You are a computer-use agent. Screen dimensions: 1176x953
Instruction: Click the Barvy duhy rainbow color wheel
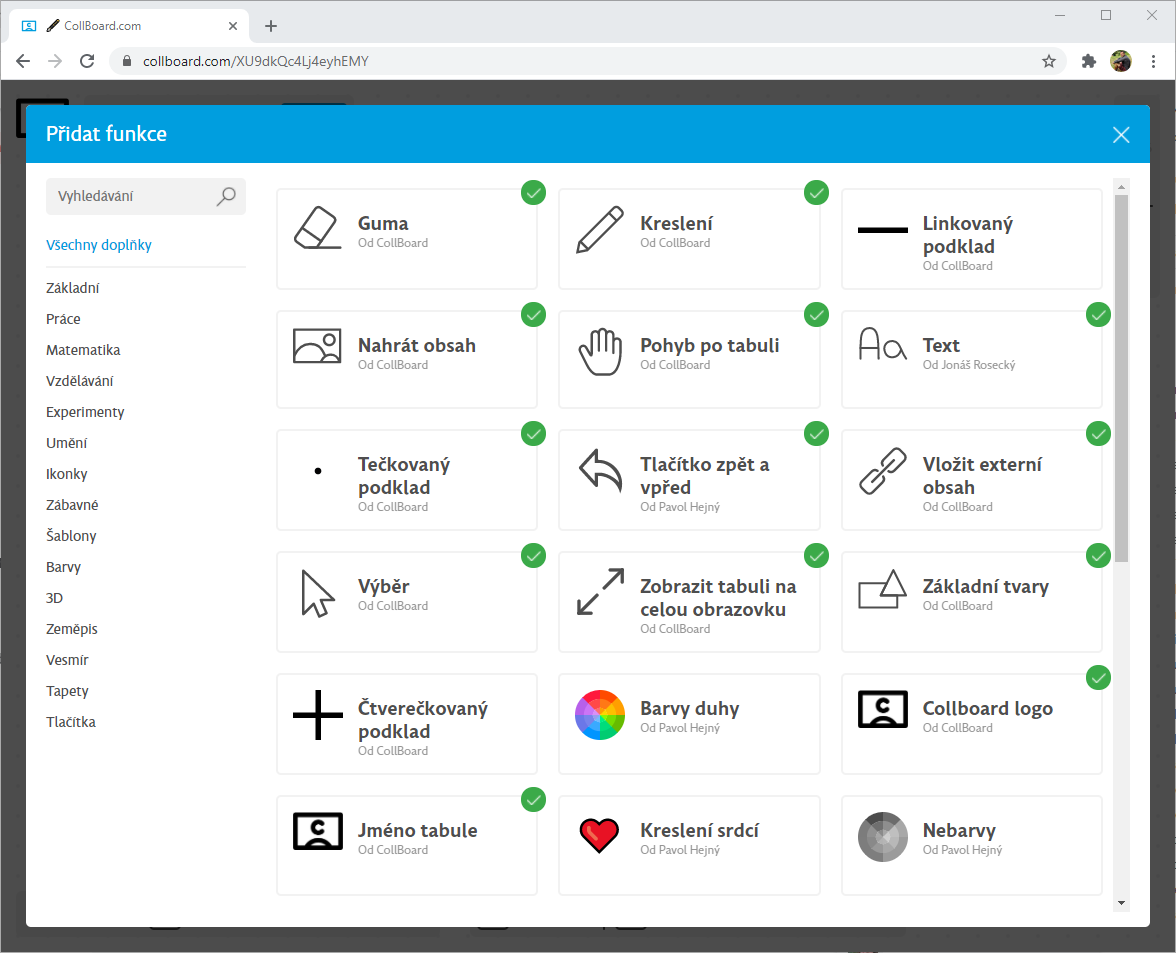point(600,715)
